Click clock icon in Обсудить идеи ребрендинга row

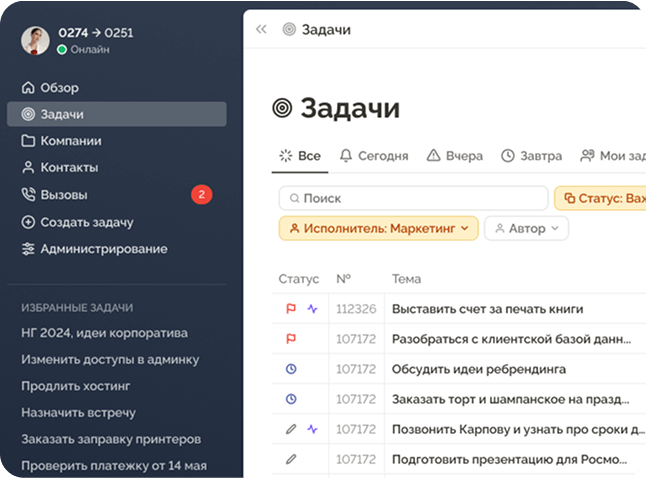(291, 369)
